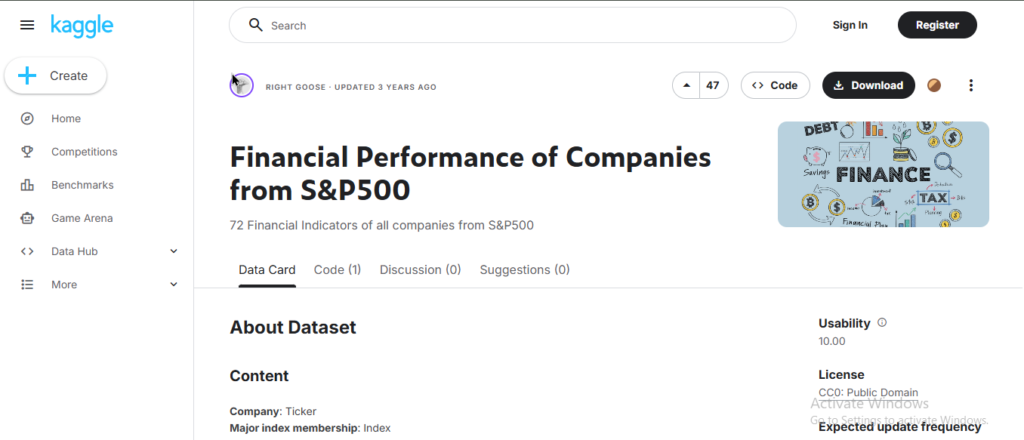This screenshot has width=1024, height=440.
Task: Open the Discussion (0) tab
Action: (420, 270)
